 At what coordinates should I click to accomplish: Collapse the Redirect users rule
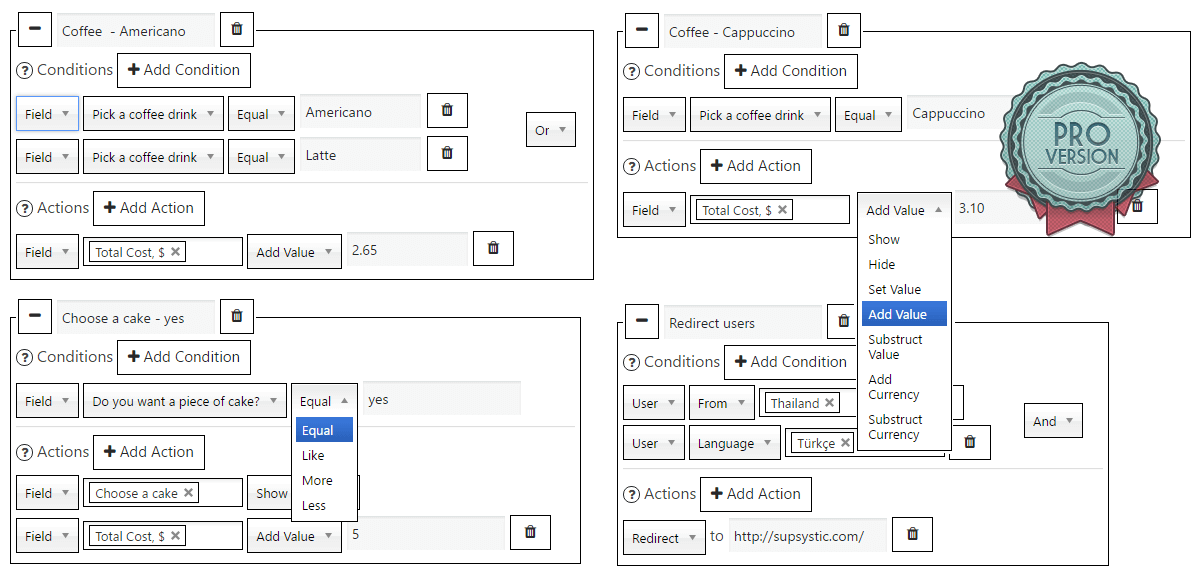[641, 321]
